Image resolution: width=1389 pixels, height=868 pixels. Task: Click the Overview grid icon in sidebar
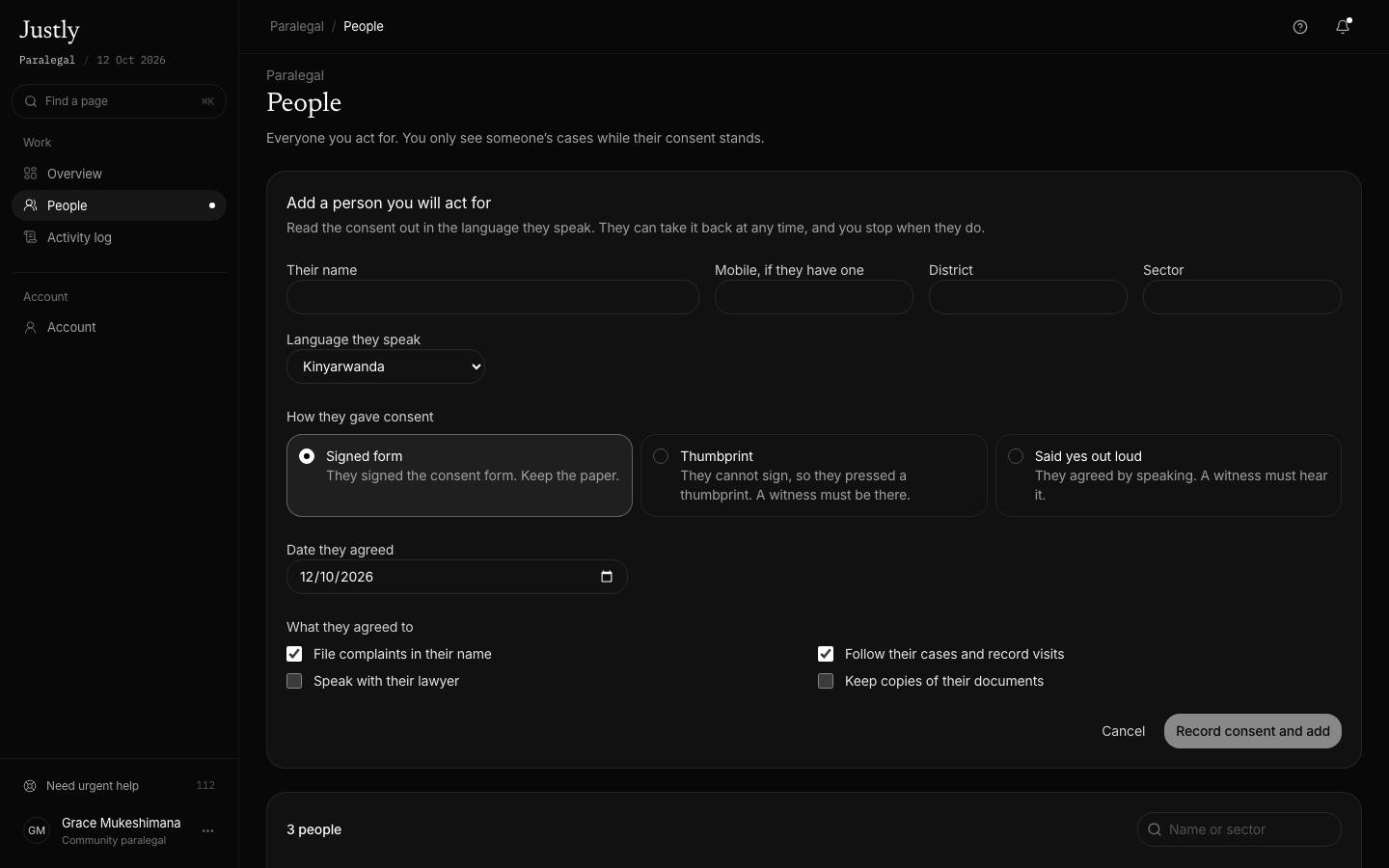(31, 174)
